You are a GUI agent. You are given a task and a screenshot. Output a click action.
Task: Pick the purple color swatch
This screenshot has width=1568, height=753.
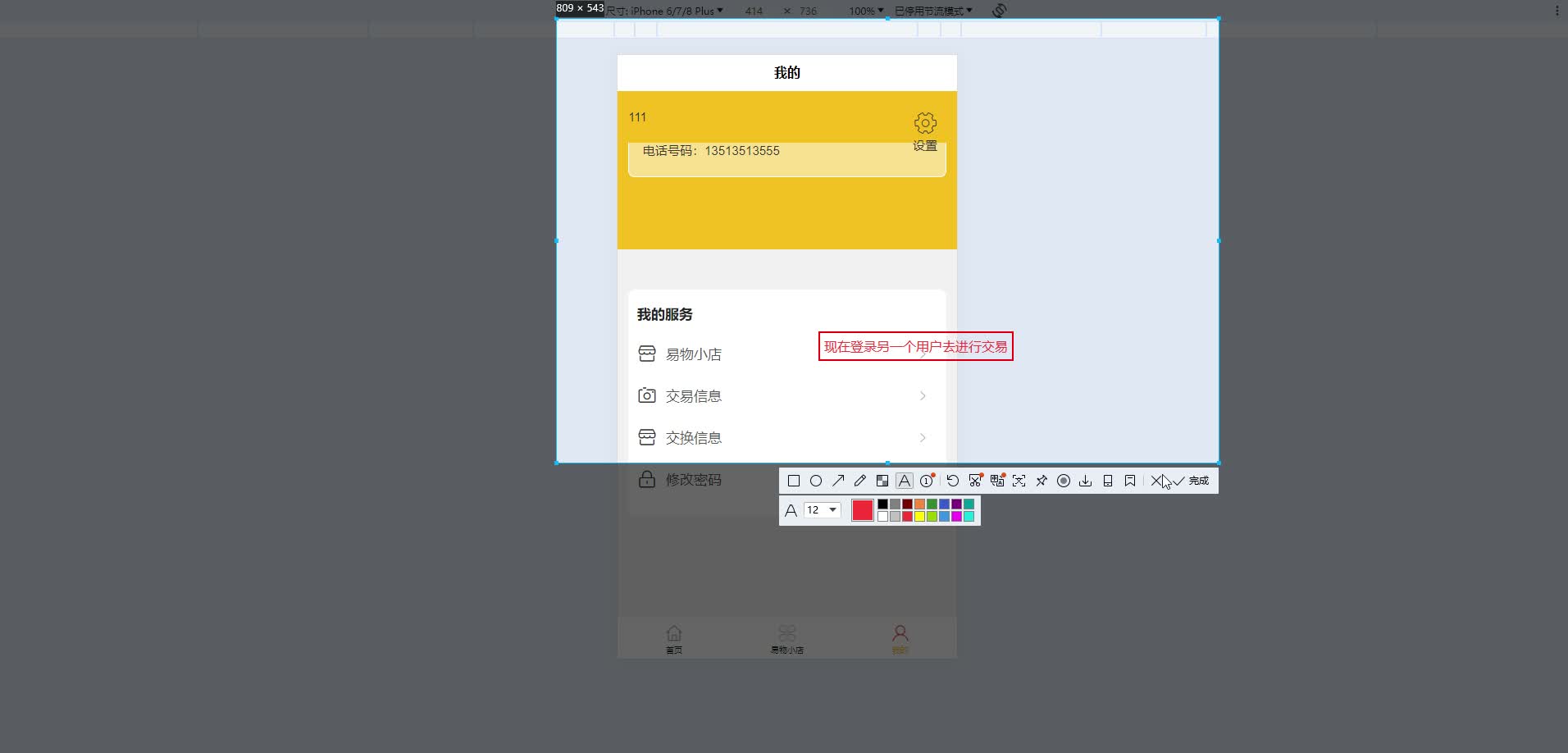click(956, 504)
